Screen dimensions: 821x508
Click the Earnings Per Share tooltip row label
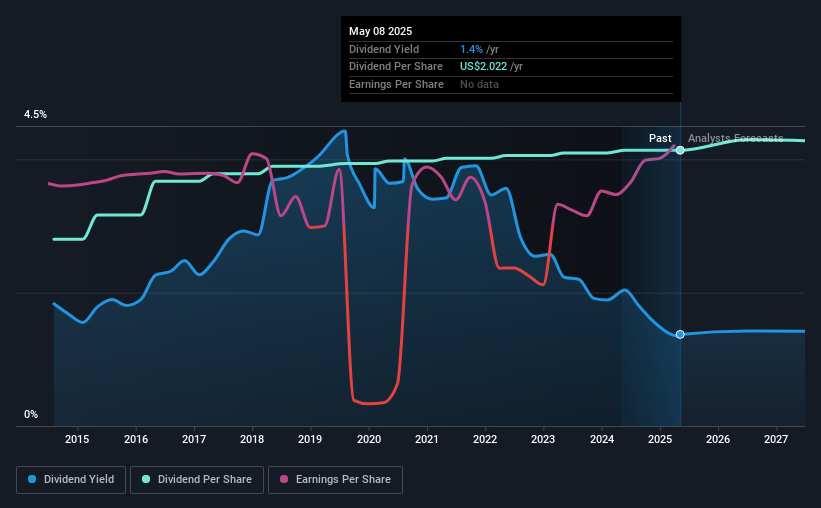(396, 84)
